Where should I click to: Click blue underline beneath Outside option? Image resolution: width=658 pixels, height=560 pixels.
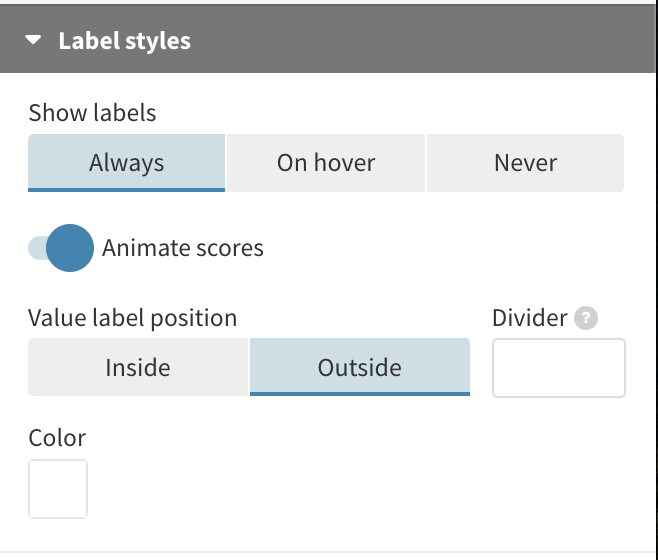click(x=359, y=393)
